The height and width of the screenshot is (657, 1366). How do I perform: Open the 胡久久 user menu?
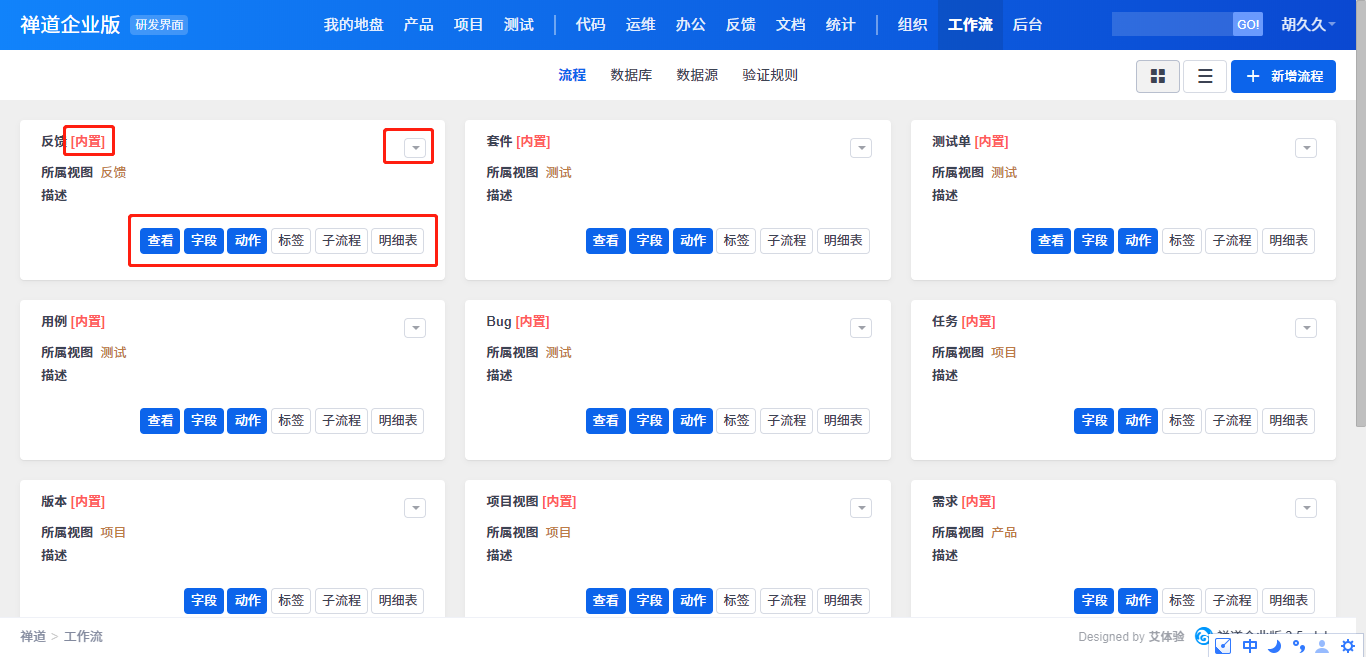pos(1308,25)
